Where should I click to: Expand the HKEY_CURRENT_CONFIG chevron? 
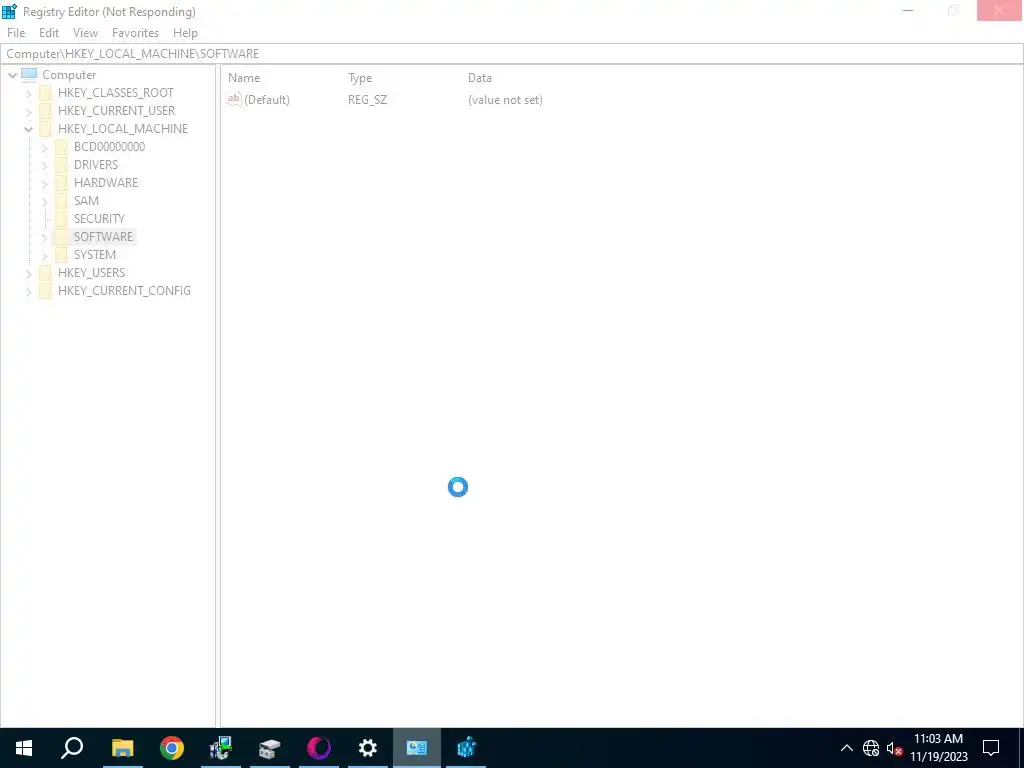tap(28, 291)
